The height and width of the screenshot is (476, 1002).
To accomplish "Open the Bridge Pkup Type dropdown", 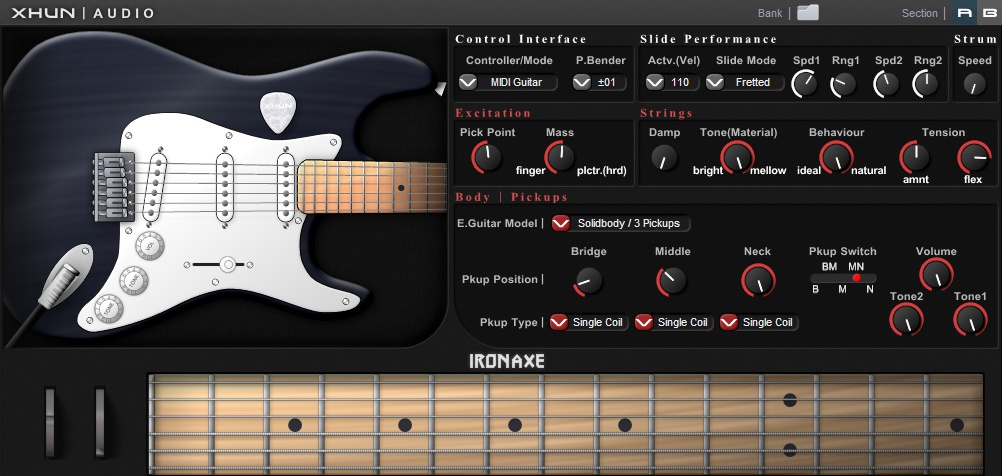I will click(x=589, y=323).
